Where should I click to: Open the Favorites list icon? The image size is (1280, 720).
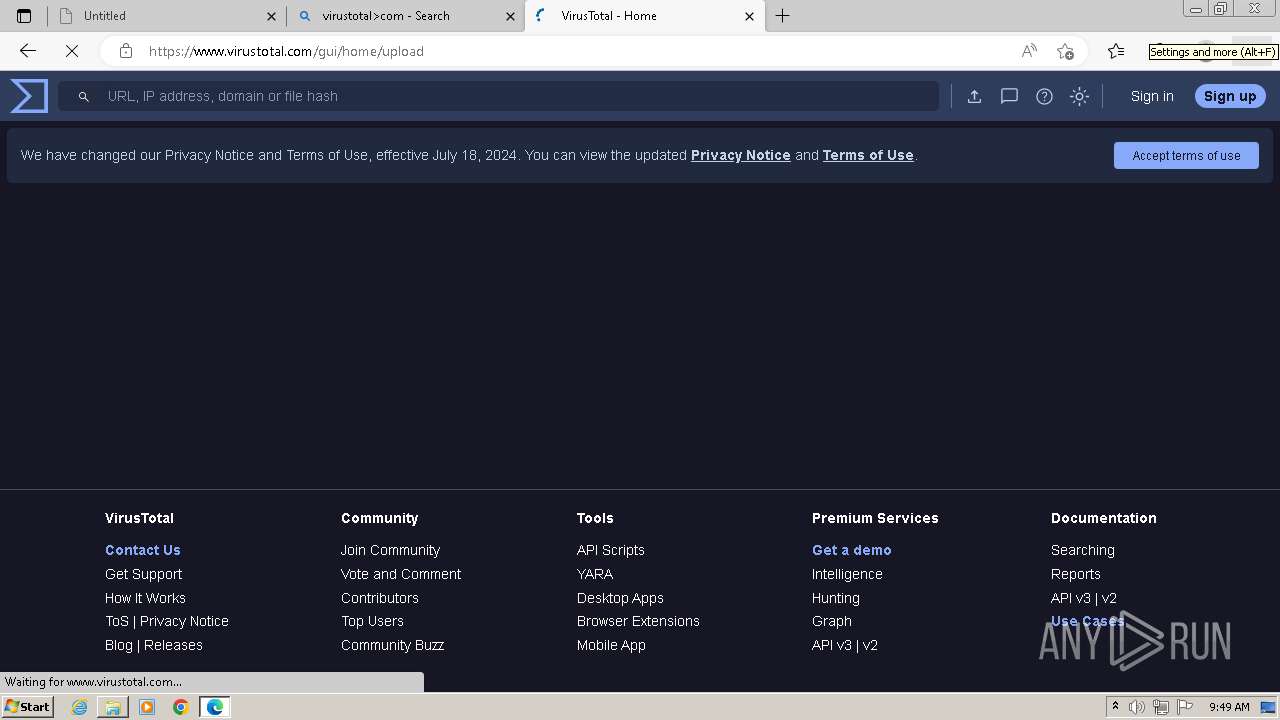click(1116, 51)
